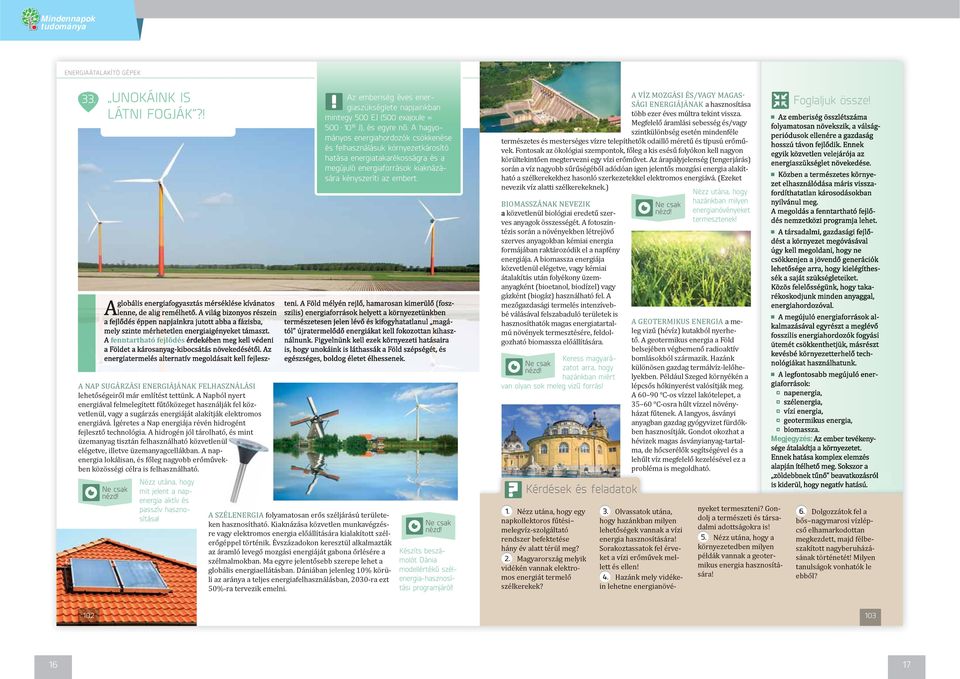This screenshot has width=960, height=679.
Task: Click question number 4 circle
Action: pyautogui.click(x=605, y=577)
